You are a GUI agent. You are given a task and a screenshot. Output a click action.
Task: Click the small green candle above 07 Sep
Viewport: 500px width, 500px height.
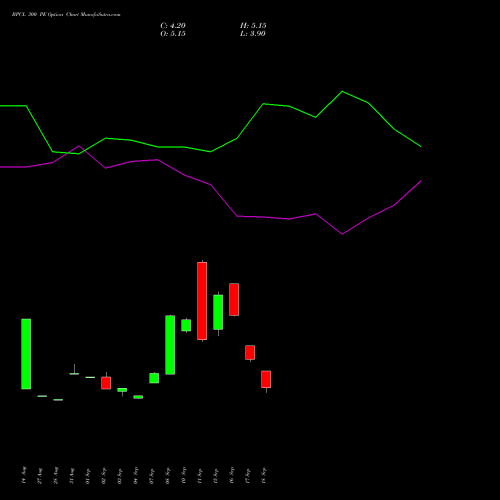(x=154, y=378)
